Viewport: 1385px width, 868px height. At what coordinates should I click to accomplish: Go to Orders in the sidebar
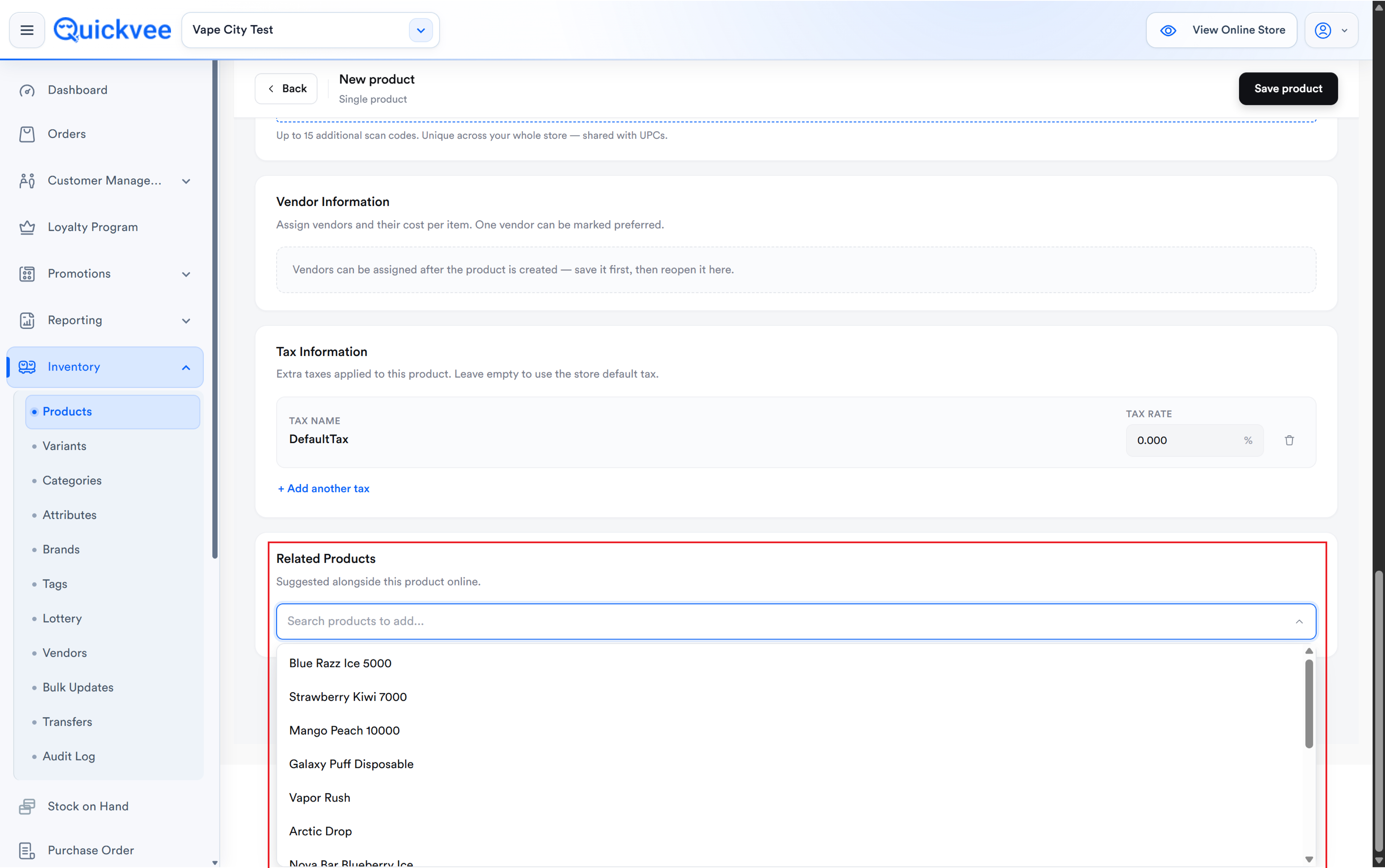point(67,134)
